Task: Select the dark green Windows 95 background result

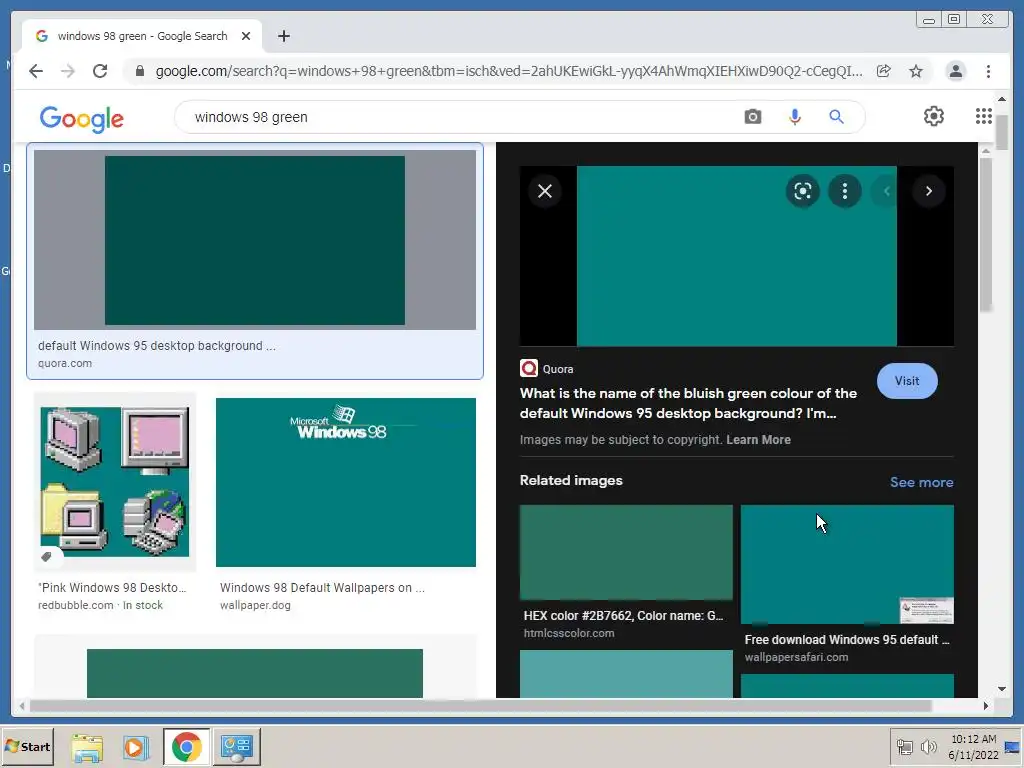Action: click(x=255, y=240)
